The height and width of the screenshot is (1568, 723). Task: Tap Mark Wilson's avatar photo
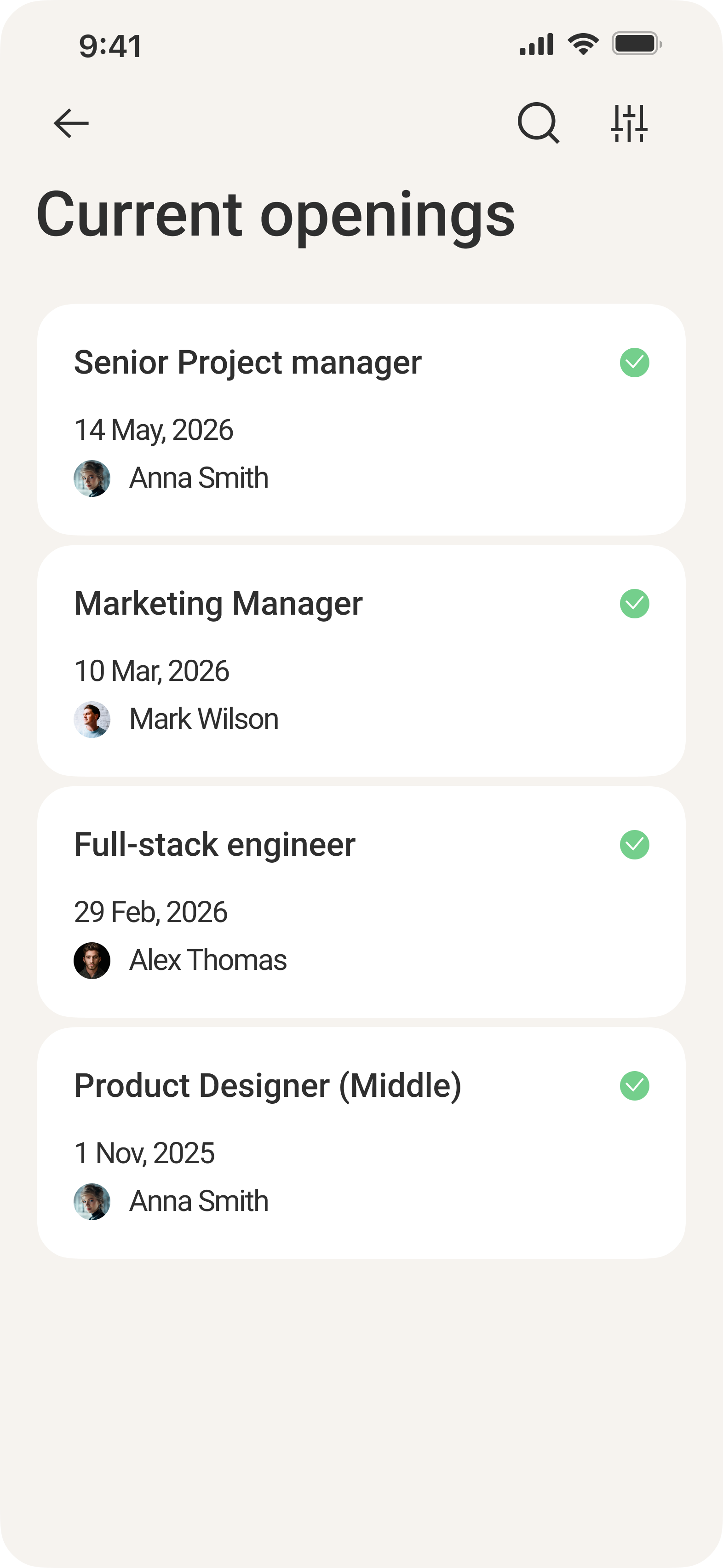coord(92,720)
